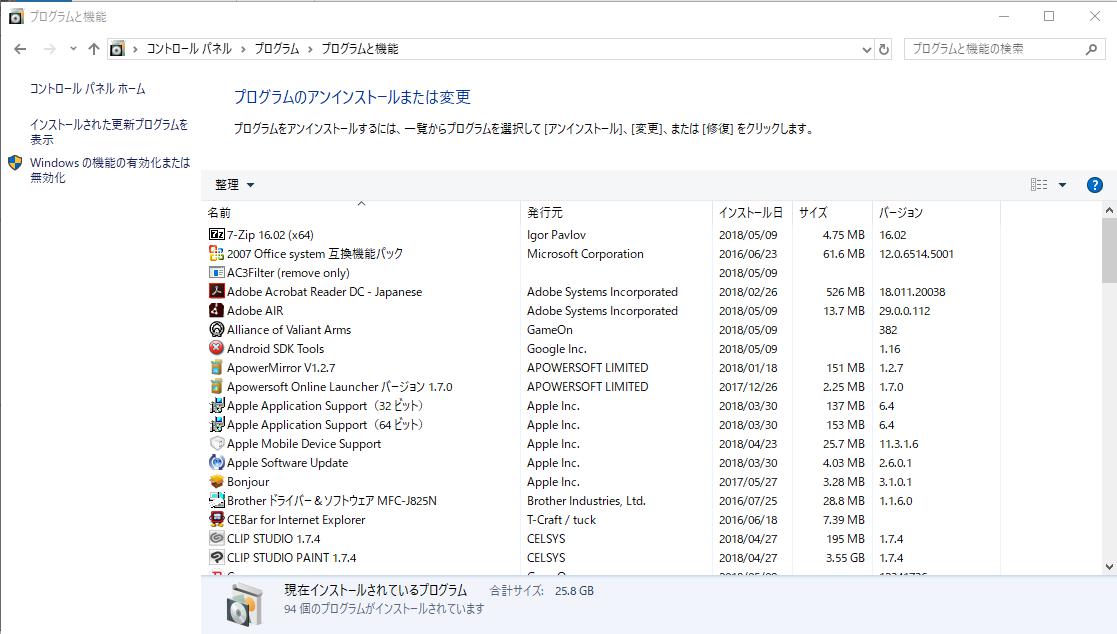
Task: Click the Apple Software Update icon
Action: [217, 462]
